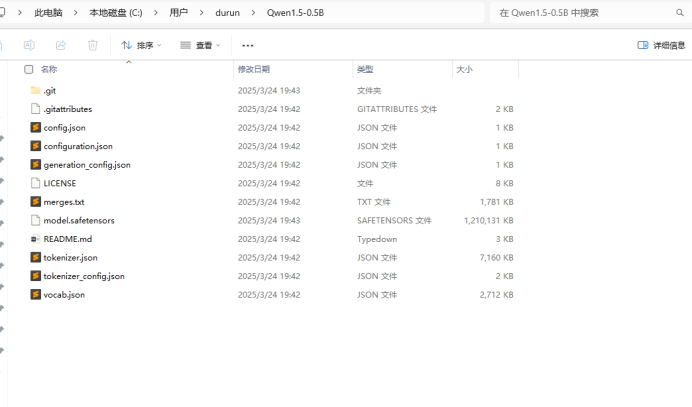Go to 用户 in breadcrumb path
The width and height of the screenshot is (692, 407).
(x=179, y=13)
